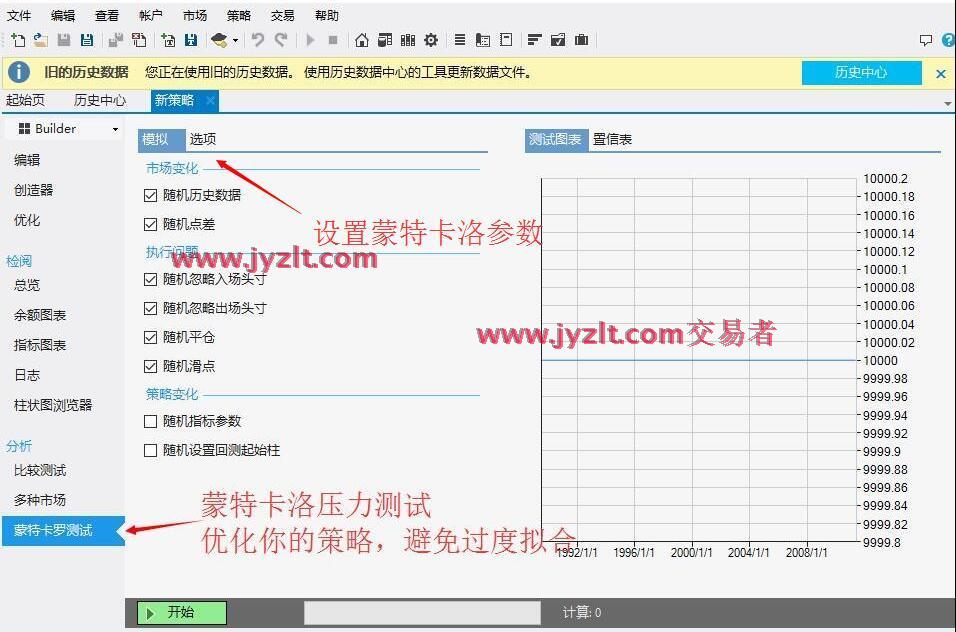The height and width of the screenshot is (632, 956).
Task: Open the Builder mode dropdown
Action: (63, 129)
